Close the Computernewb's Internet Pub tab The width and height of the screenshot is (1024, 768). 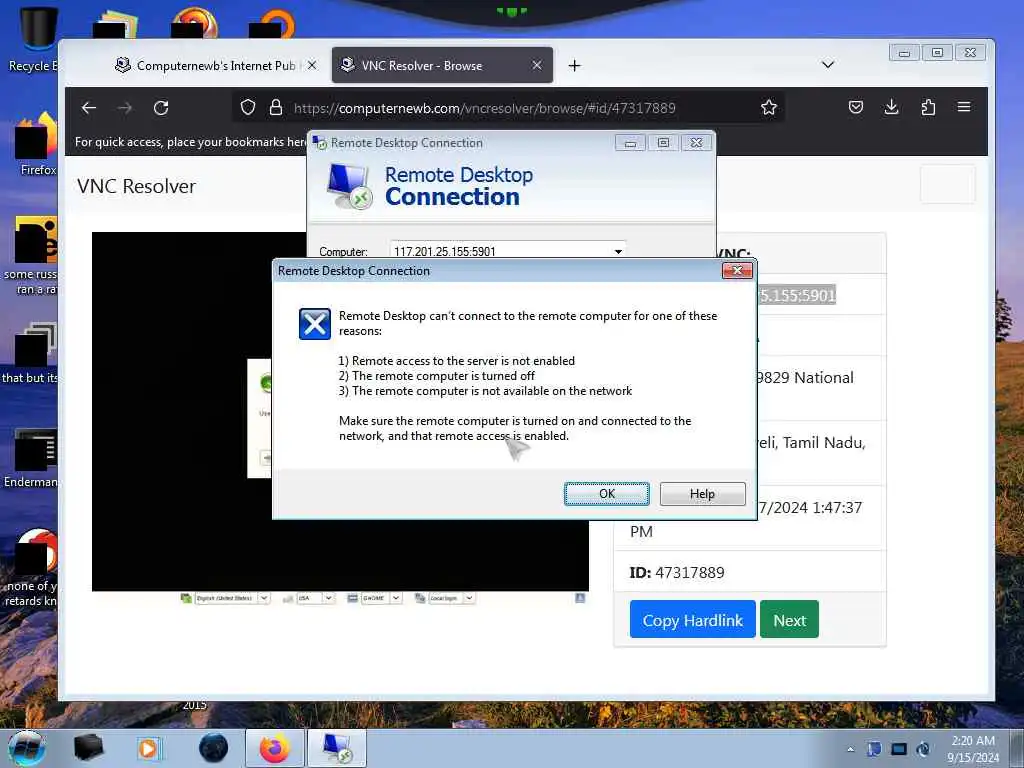pyautogui.click(x=312, y=65)
